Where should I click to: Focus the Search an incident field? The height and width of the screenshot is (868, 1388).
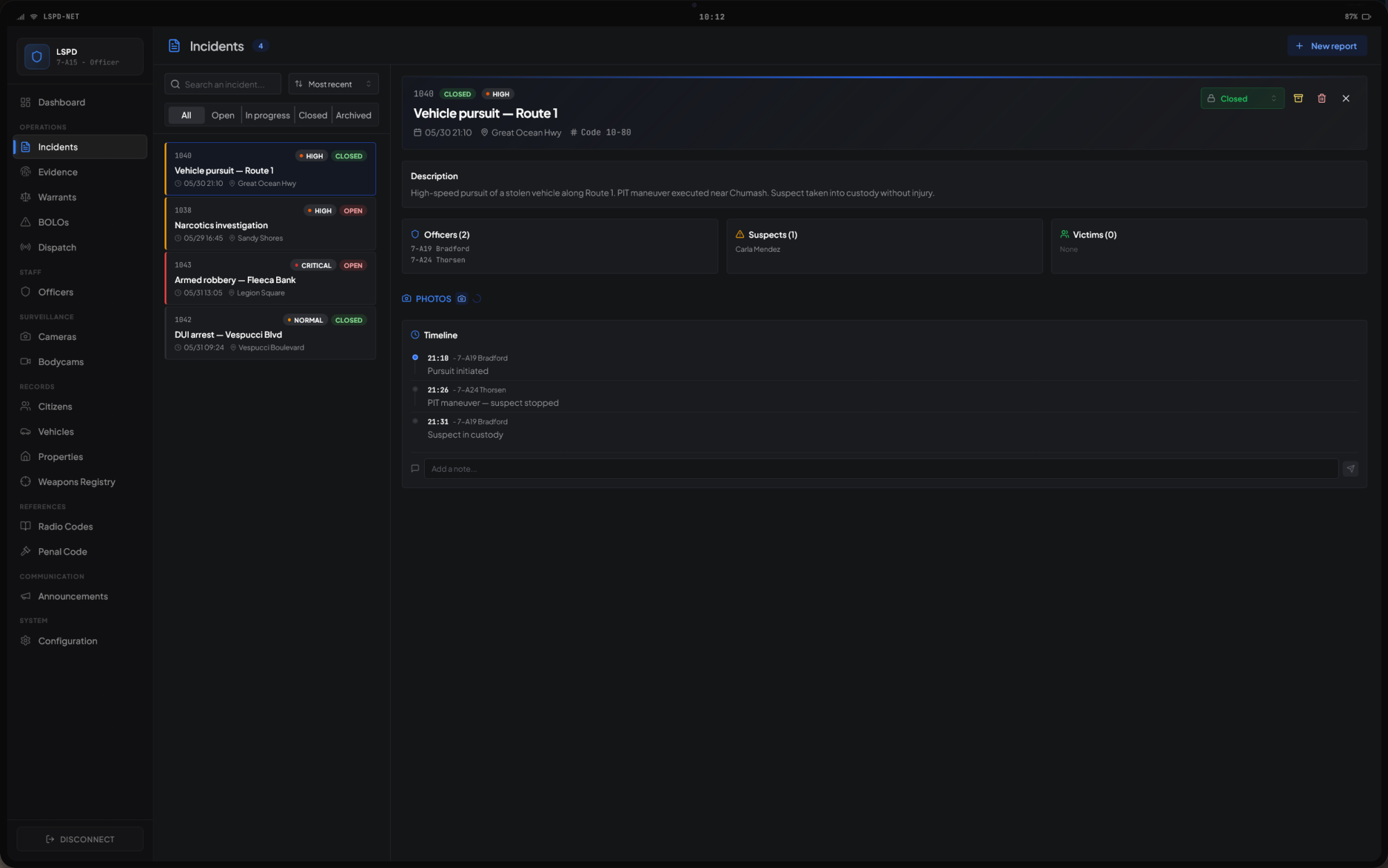[x=223, y=84]
